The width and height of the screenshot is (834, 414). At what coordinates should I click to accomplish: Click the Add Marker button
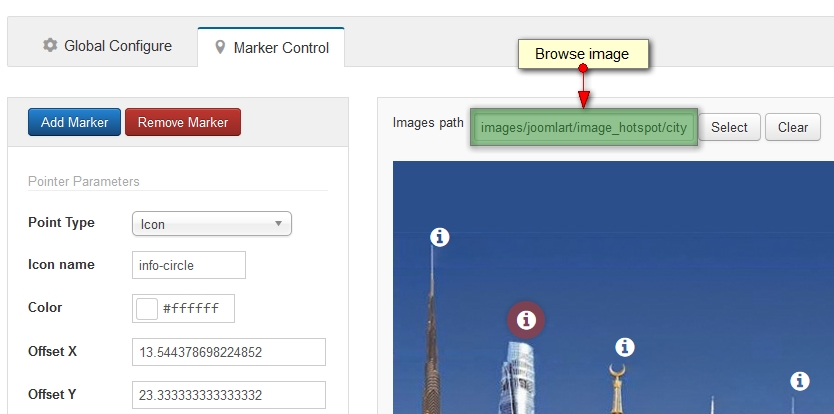[74, 122]
